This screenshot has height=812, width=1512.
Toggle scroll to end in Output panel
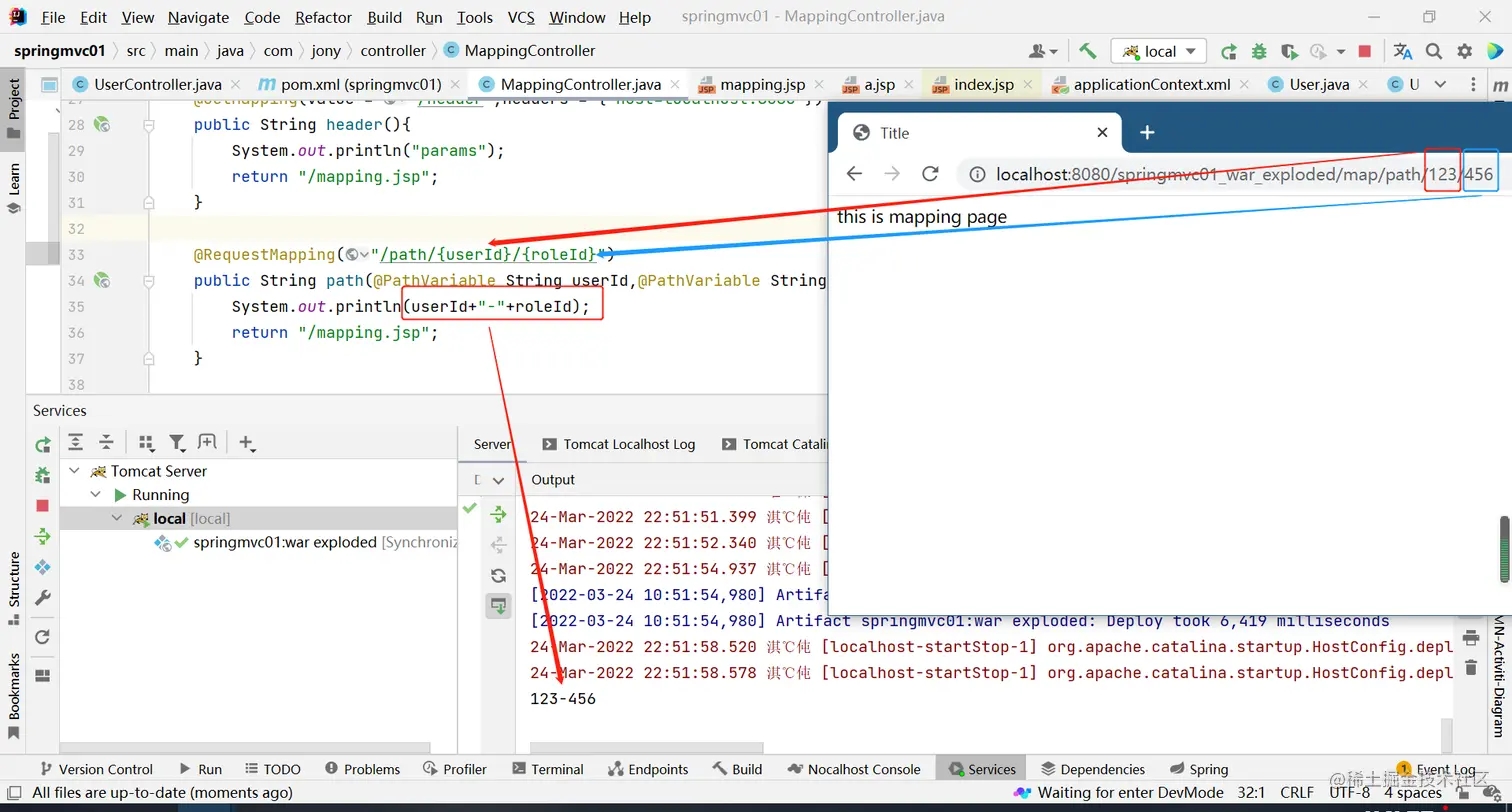click(498, 605)
